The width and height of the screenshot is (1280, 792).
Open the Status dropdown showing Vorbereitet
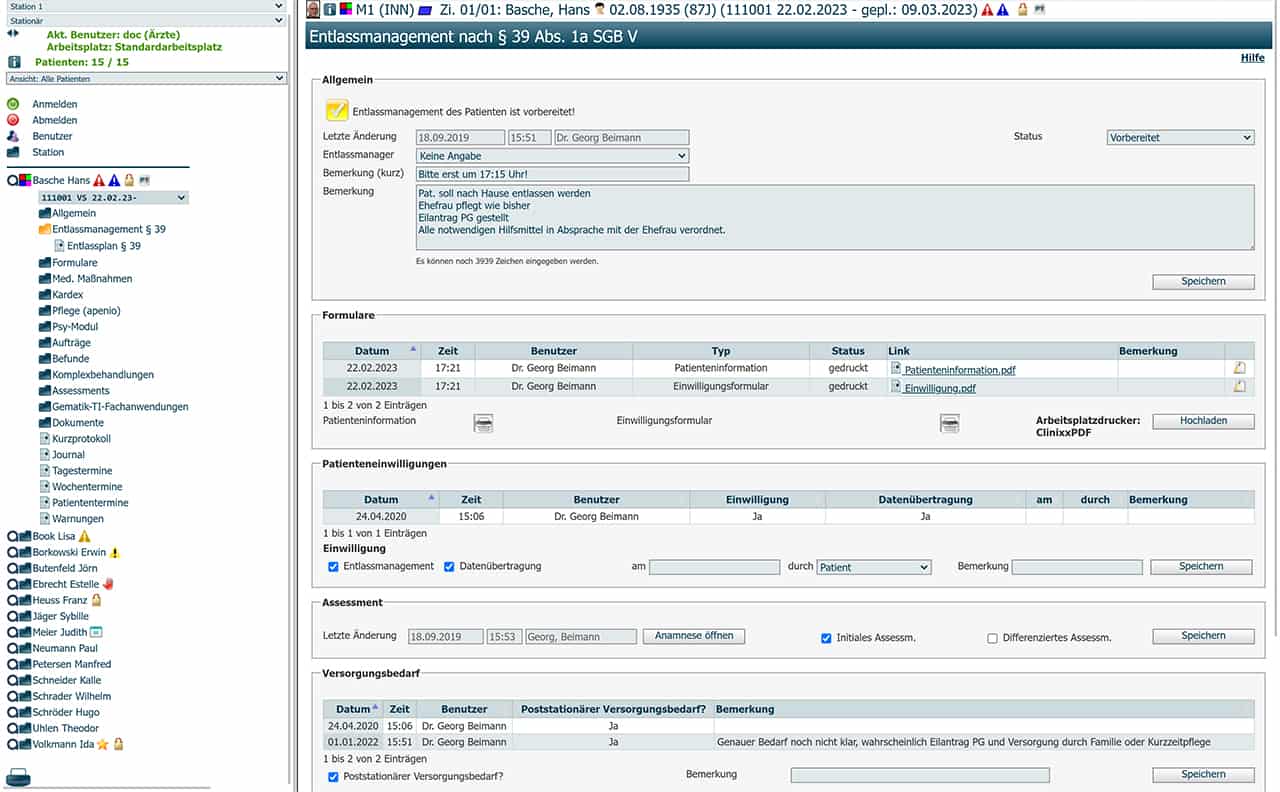coord(1180,138)
